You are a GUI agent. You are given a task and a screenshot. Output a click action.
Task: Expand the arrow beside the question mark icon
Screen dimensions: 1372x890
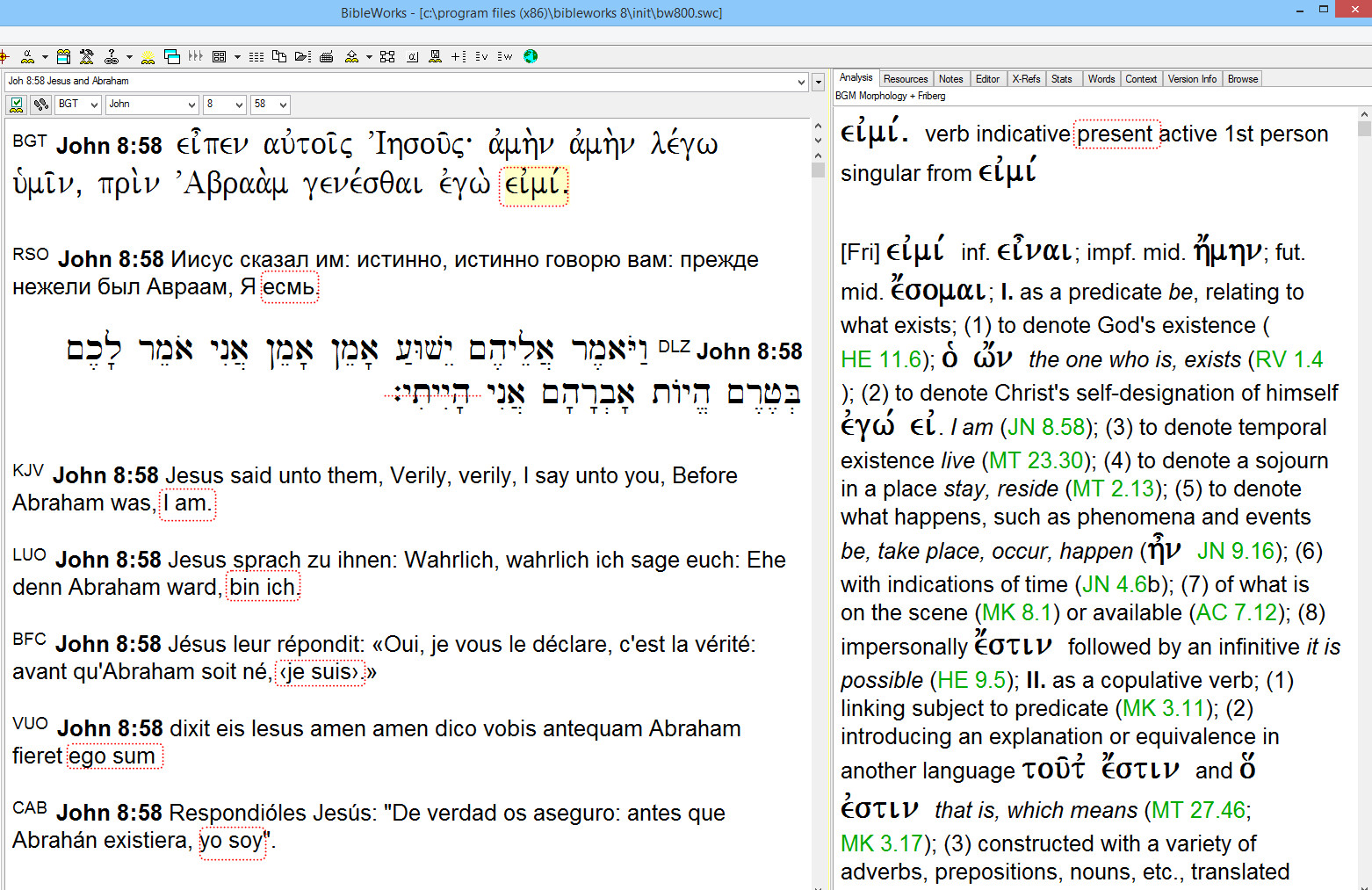129,57
